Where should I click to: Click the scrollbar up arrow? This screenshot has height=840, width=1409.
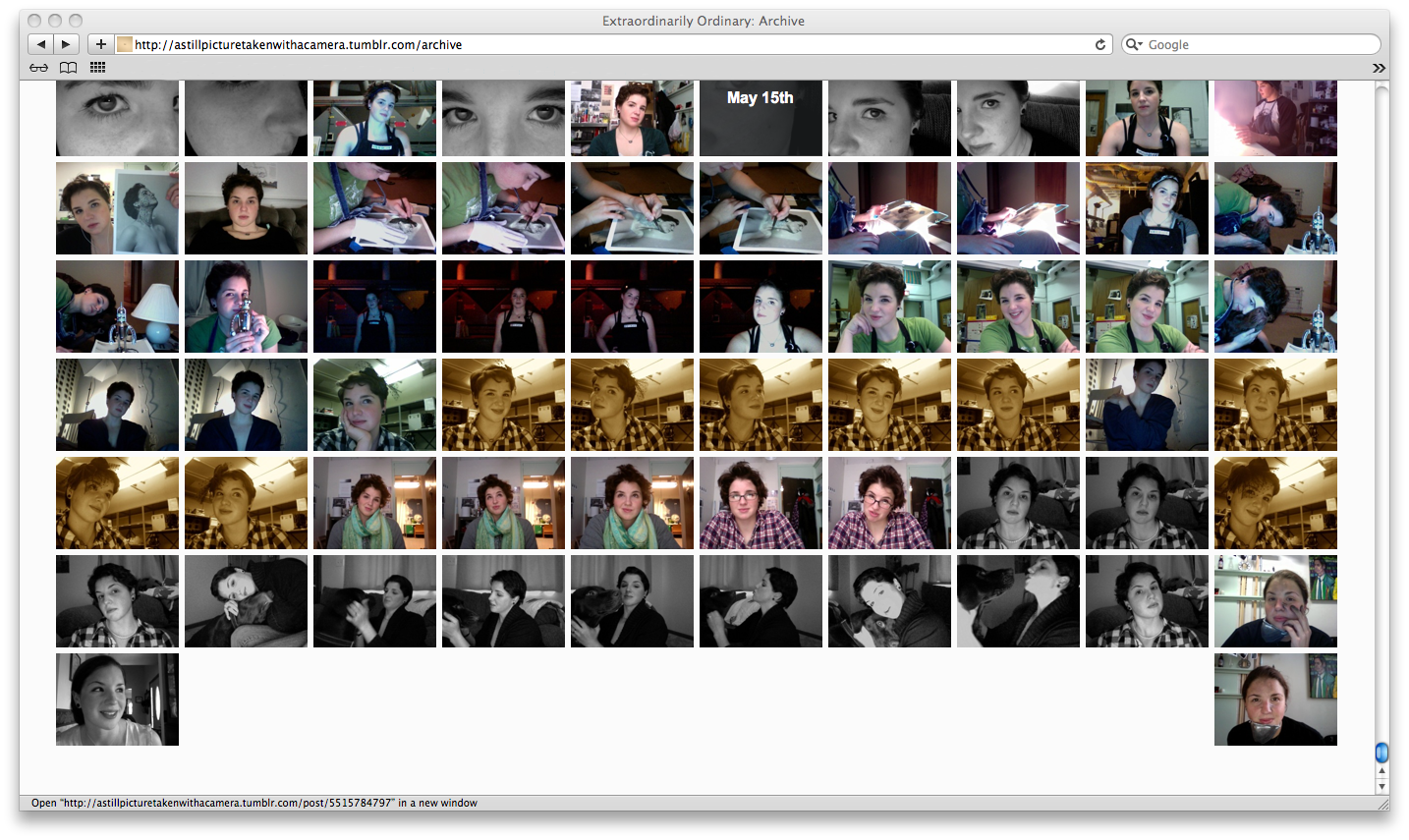(x=1381, y=771)
